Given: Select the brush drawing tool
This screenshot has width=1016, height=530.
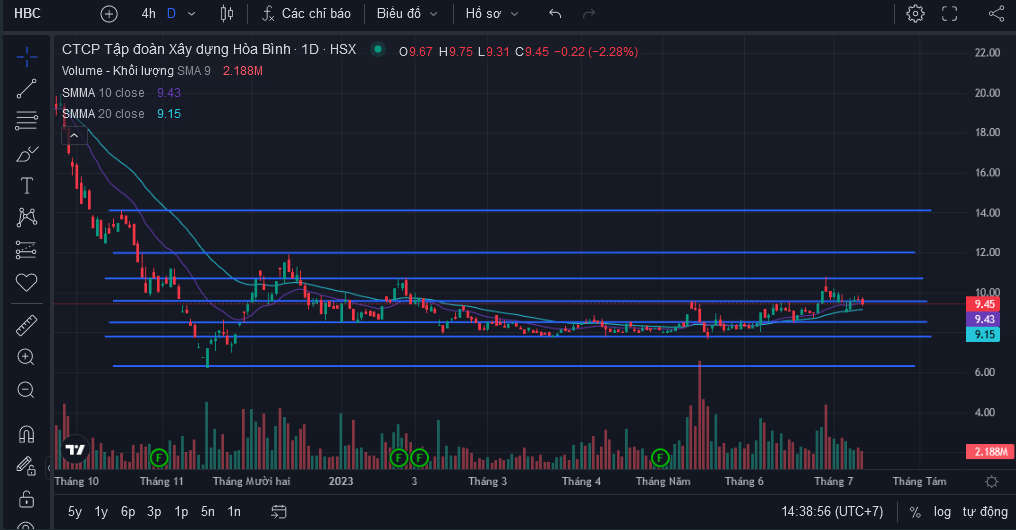Looking at the screenshot, I should tap(27, 154).
